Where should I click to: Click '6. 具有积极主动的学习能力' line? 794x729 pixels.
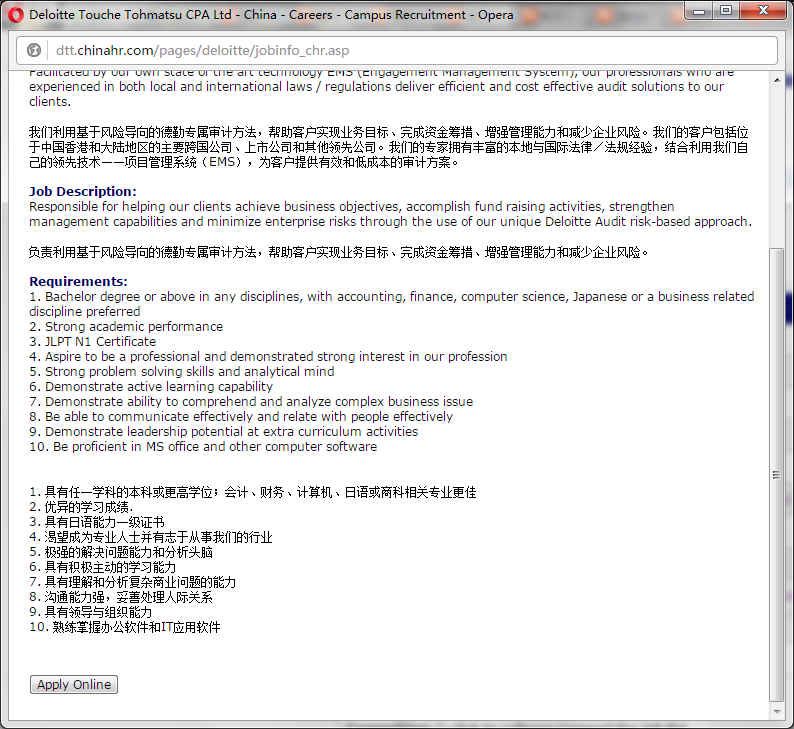coord(103,567)
